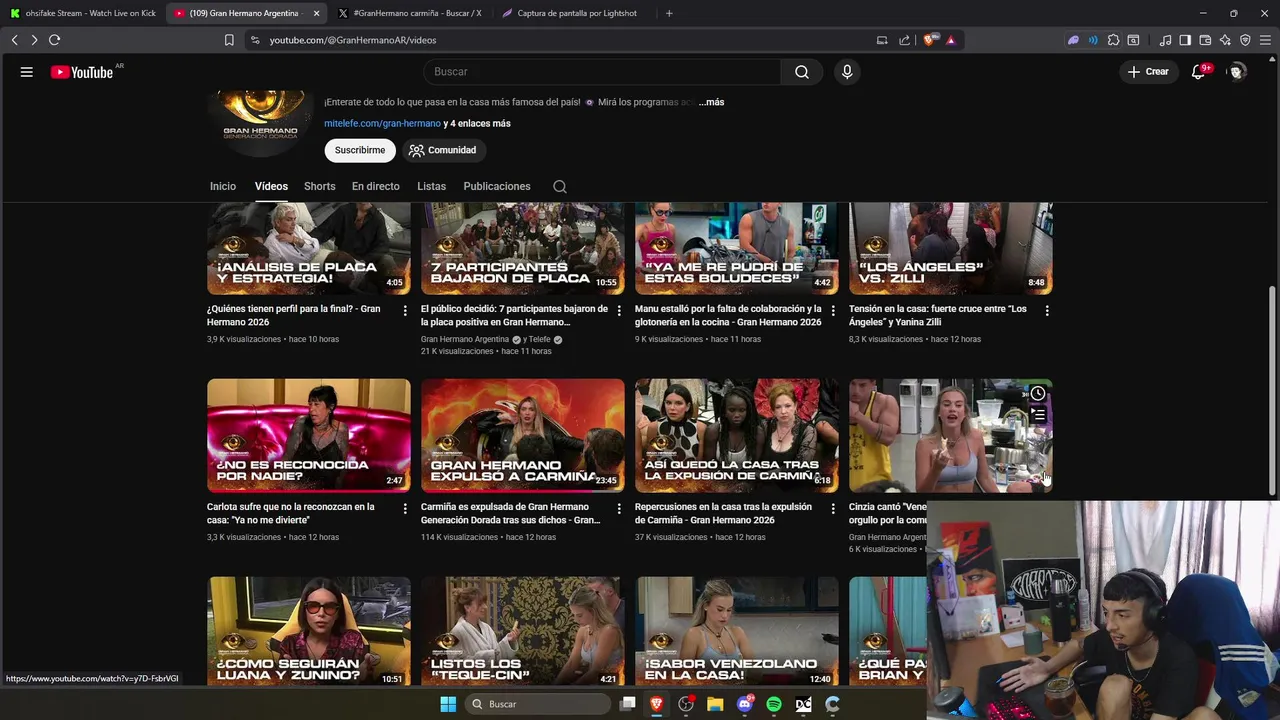This screenshot has height=720, width=1280.
Task: Open options for "Manu estalló" video
Action: (833, 311)
